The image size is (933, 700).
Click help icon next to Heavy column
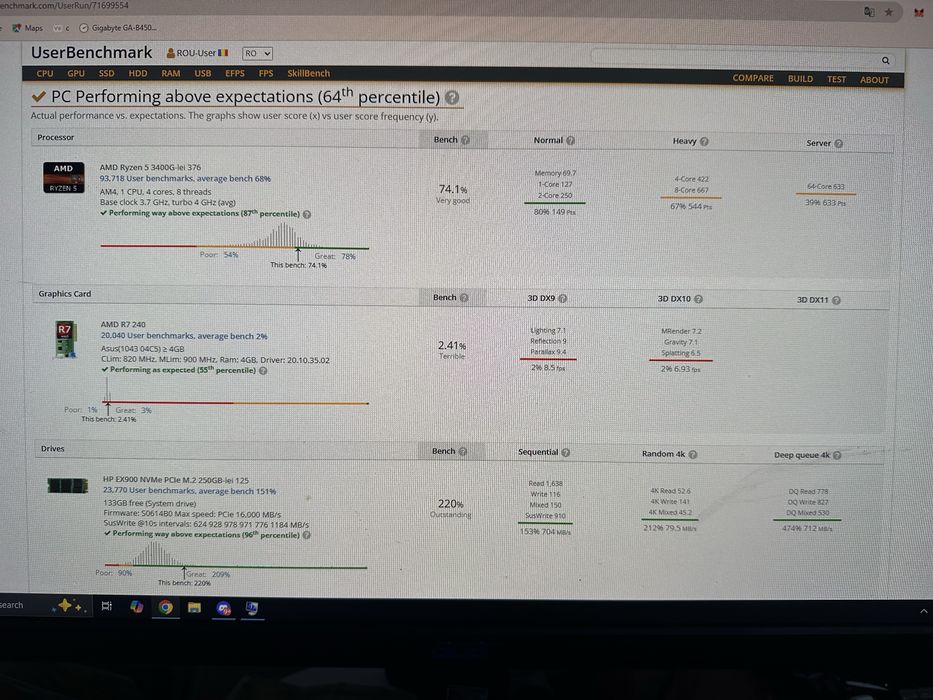(x=705, y=142)
